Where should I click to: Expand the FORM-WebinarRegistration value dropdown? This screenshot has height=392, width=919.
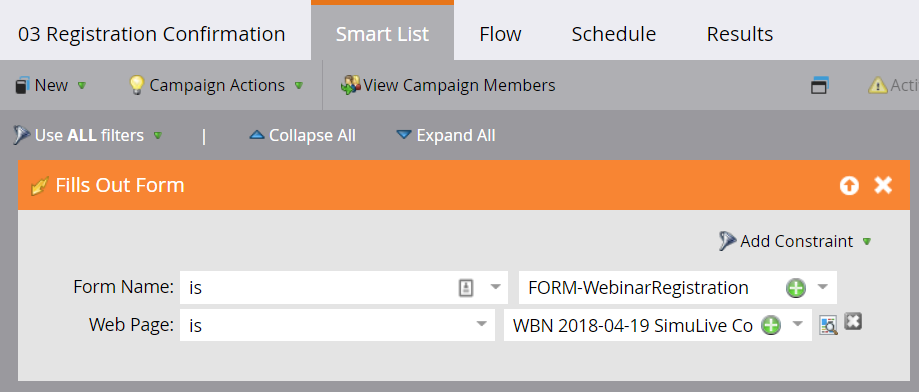[822, 287]
